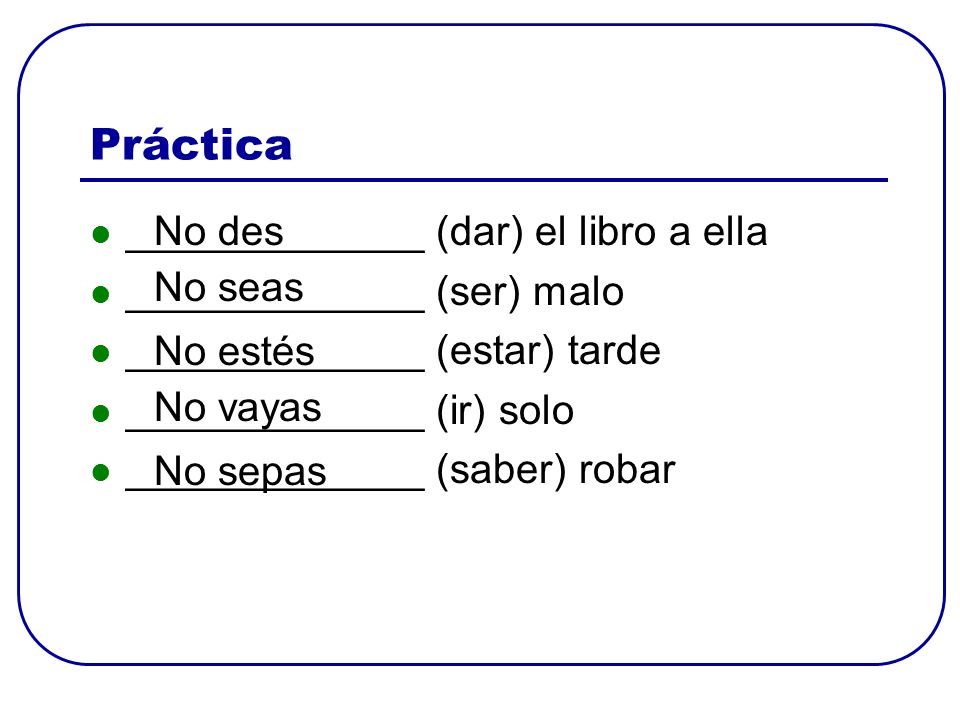Click the green bullet beside No vayas
This screenshot has height=720, width=960.
pos(100,413)
